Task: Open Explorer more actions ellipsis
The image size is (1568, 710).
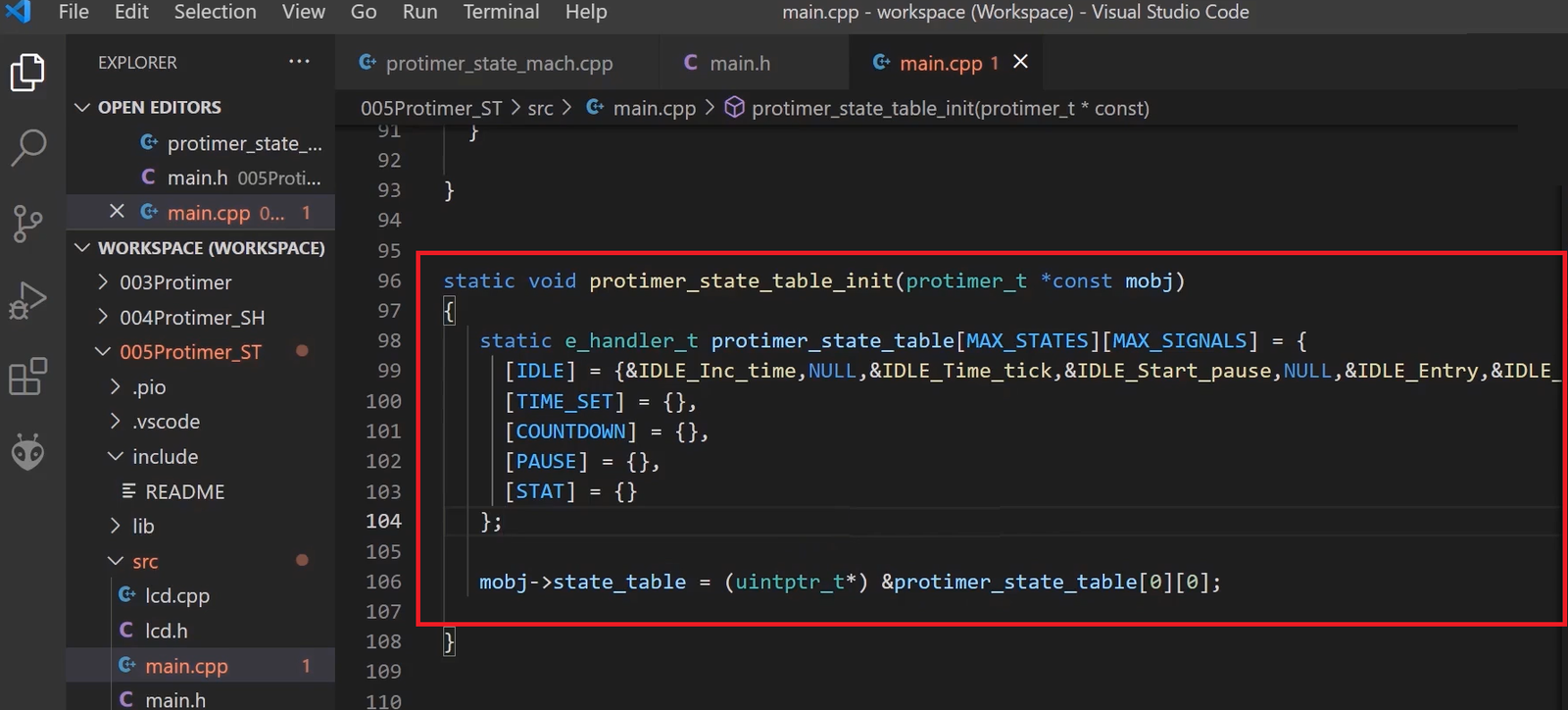Action: 299,62
